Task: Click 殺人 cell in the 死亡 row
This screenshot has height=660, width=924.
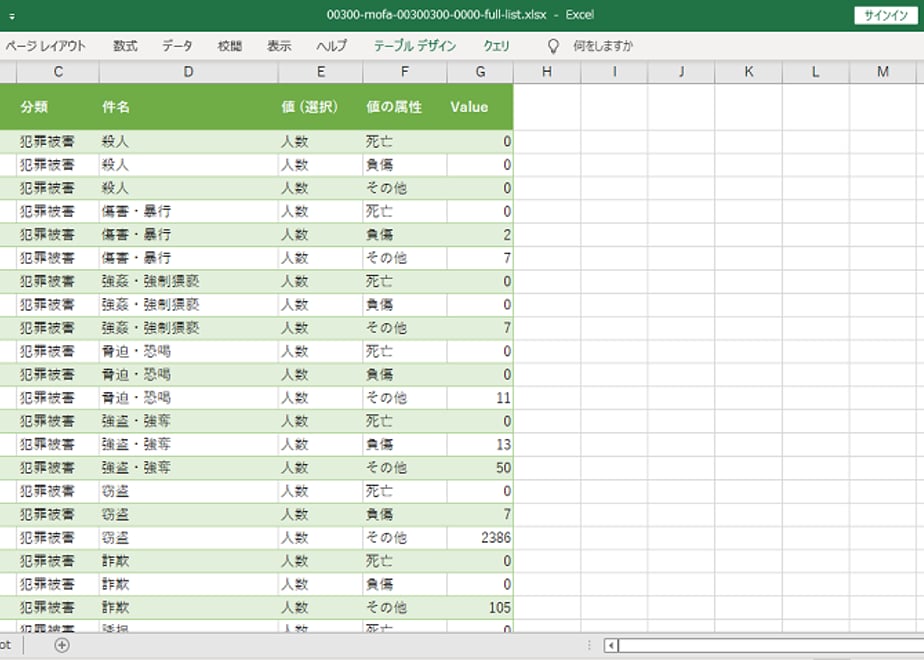Action: [189, 141]
